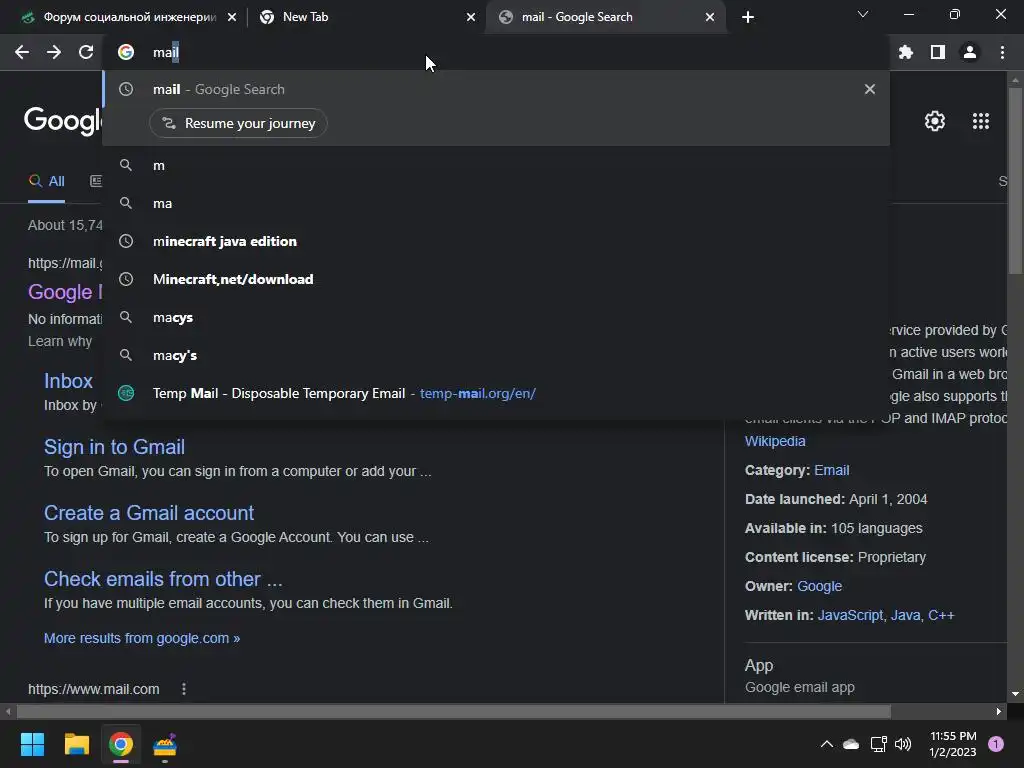Open the Temp Mail temp-mail.org suggestion
This screenshot has height=768, width=1024.
[x=496, y=393]
